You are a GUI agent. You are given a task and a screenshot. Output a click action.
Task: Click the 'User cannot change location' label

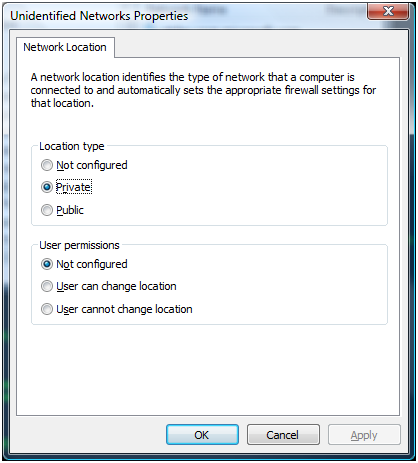coord(124,309)
